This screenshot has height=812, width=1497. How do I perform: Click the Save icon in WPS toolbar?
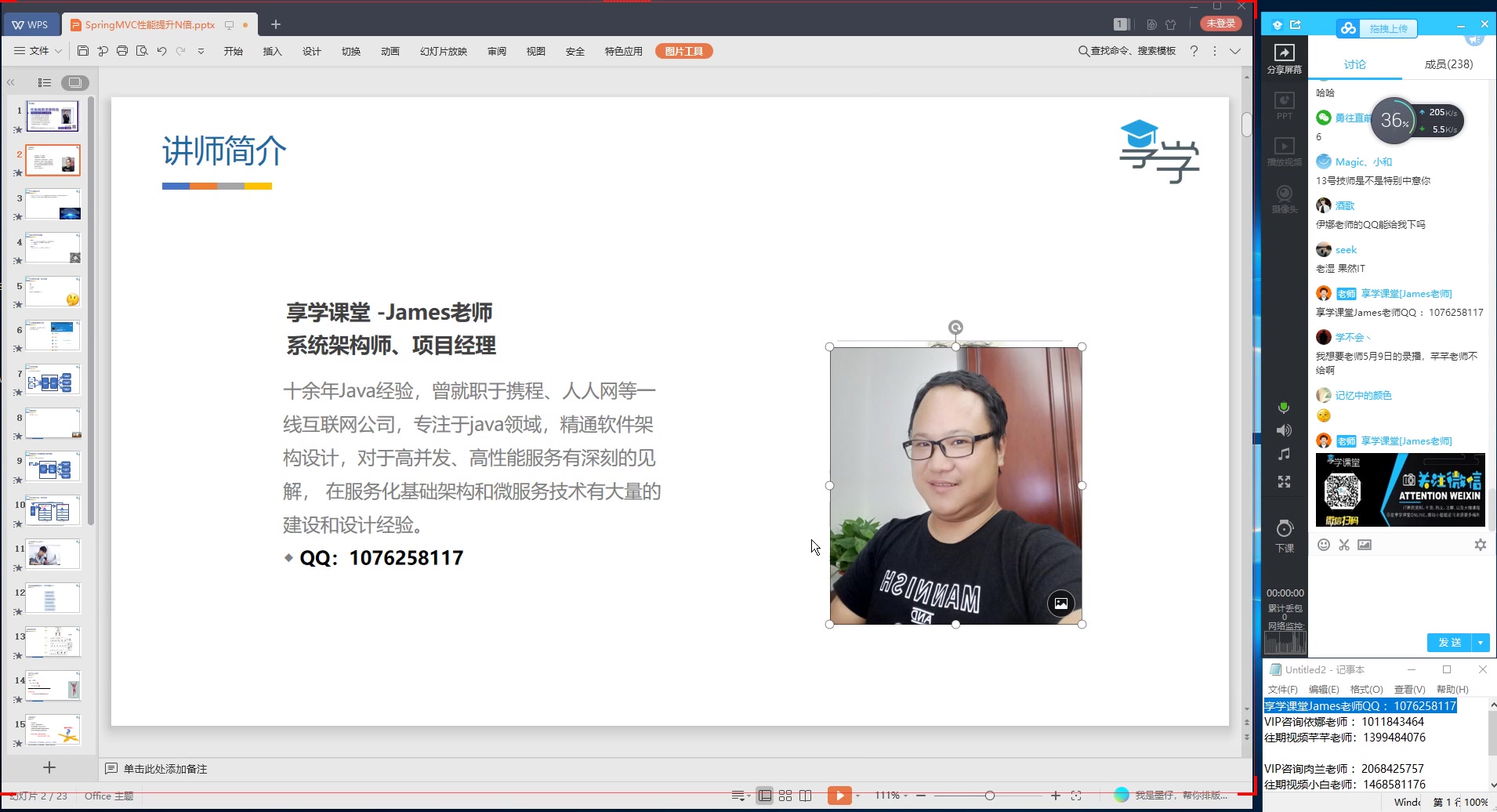[x=83, y=51]
